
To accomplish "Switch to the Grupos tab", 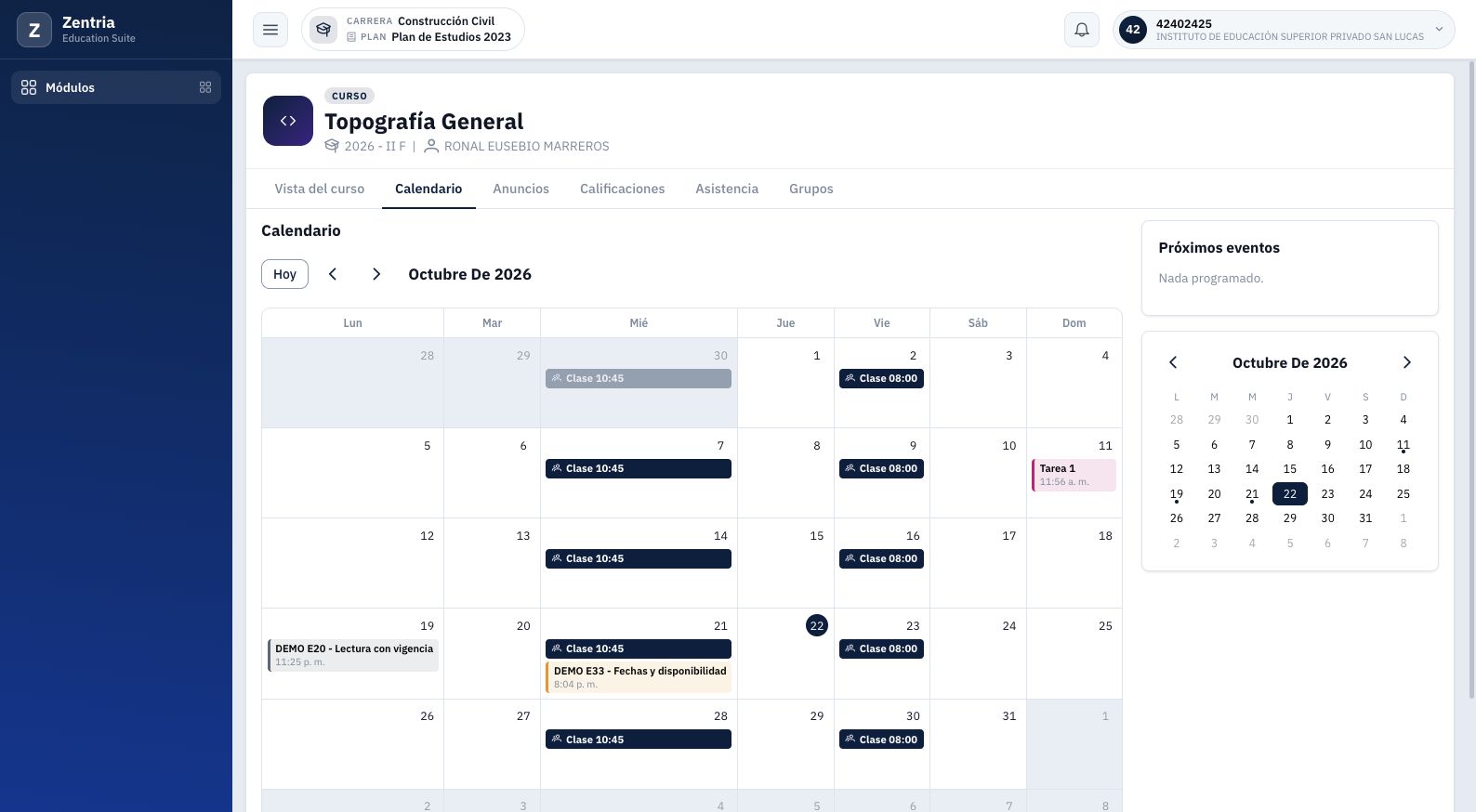I will (811, 189).
